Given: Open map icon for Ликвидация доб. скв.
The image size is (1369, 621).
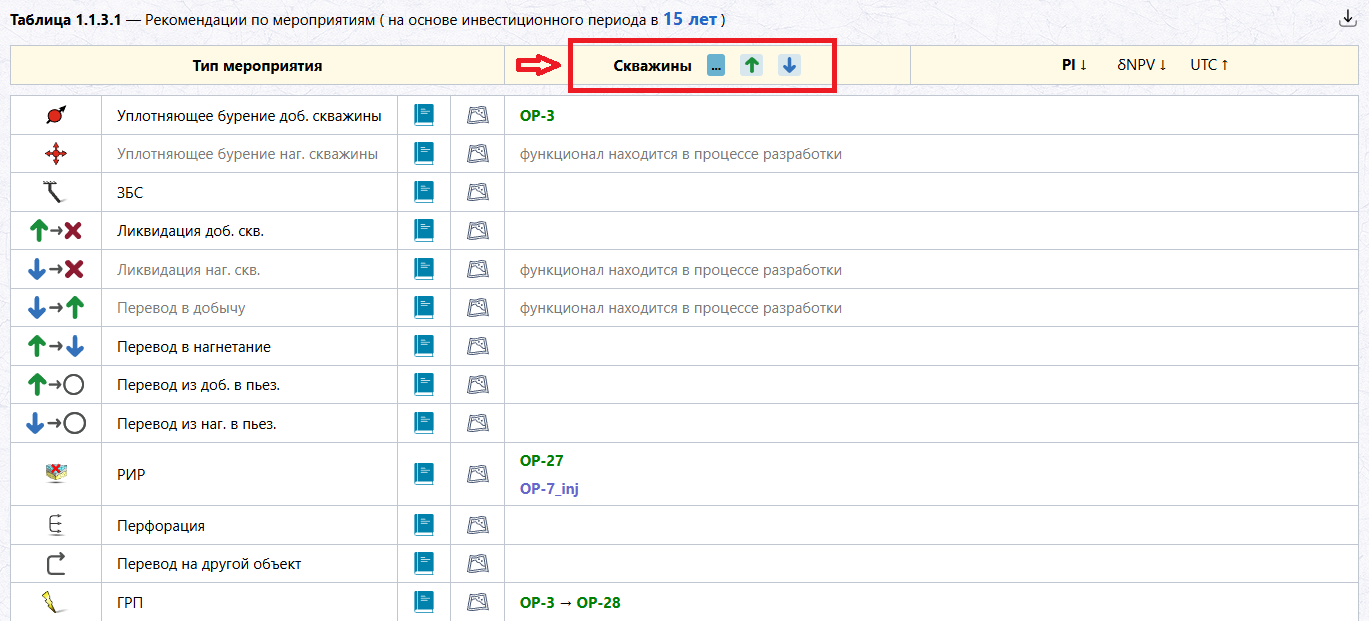Looking at the screenshot, I should point(478,231).
